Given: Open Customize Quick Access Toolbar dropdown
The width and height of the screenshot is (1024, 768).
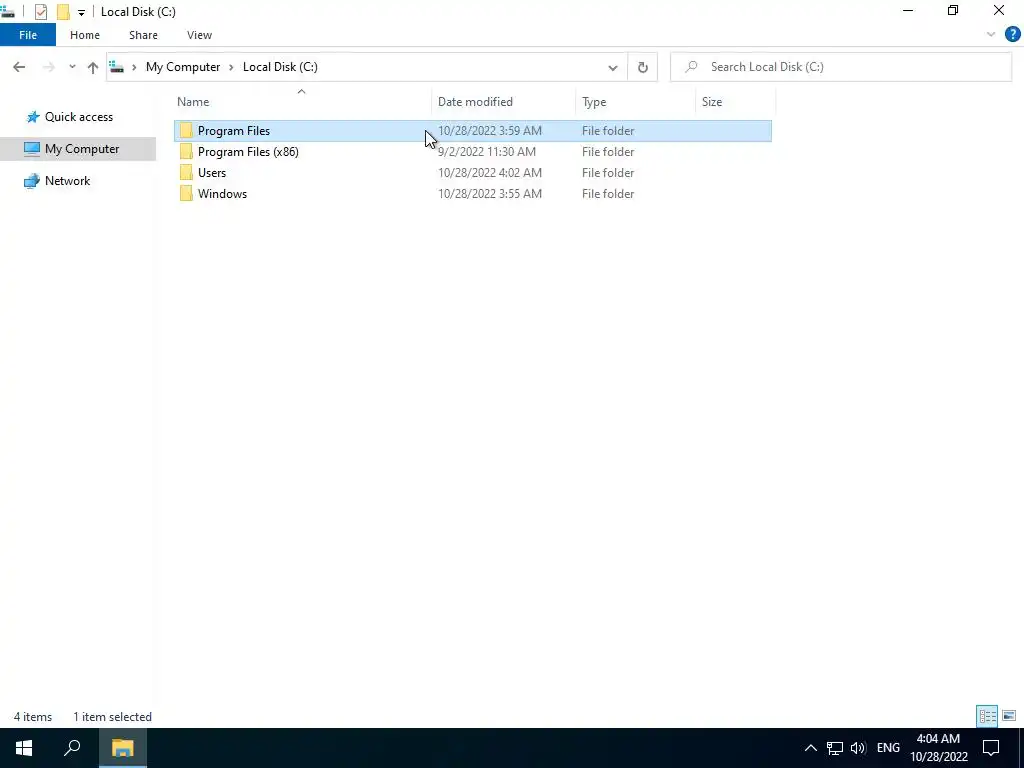Looking at the screenshot, I should (x=81, y=12).
